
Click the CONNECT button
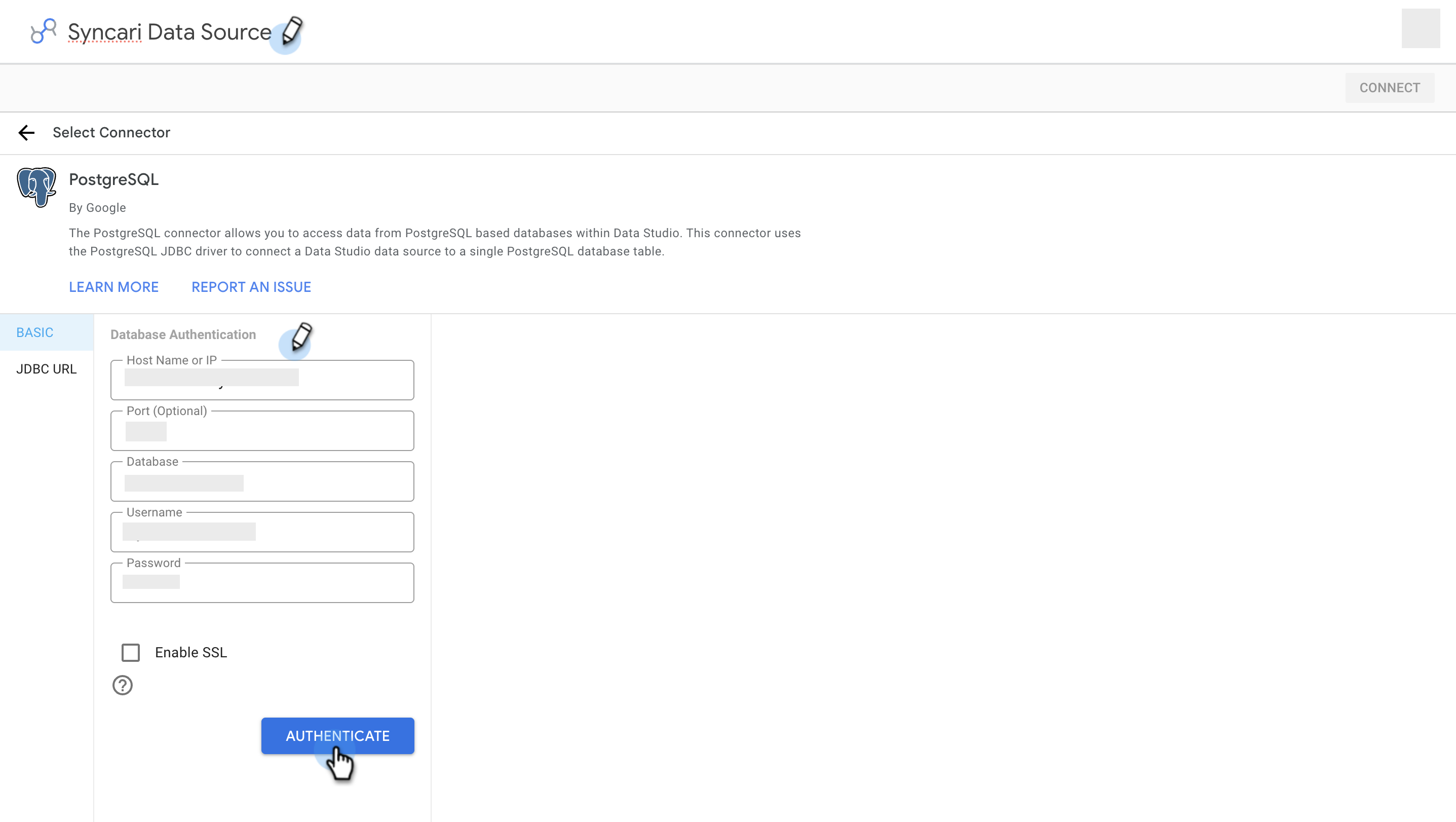1389,88
